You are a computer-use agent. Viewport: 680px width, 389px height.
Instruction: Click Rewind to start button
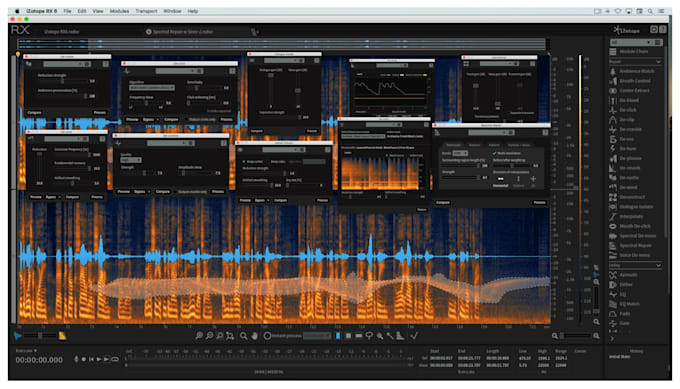91,359
